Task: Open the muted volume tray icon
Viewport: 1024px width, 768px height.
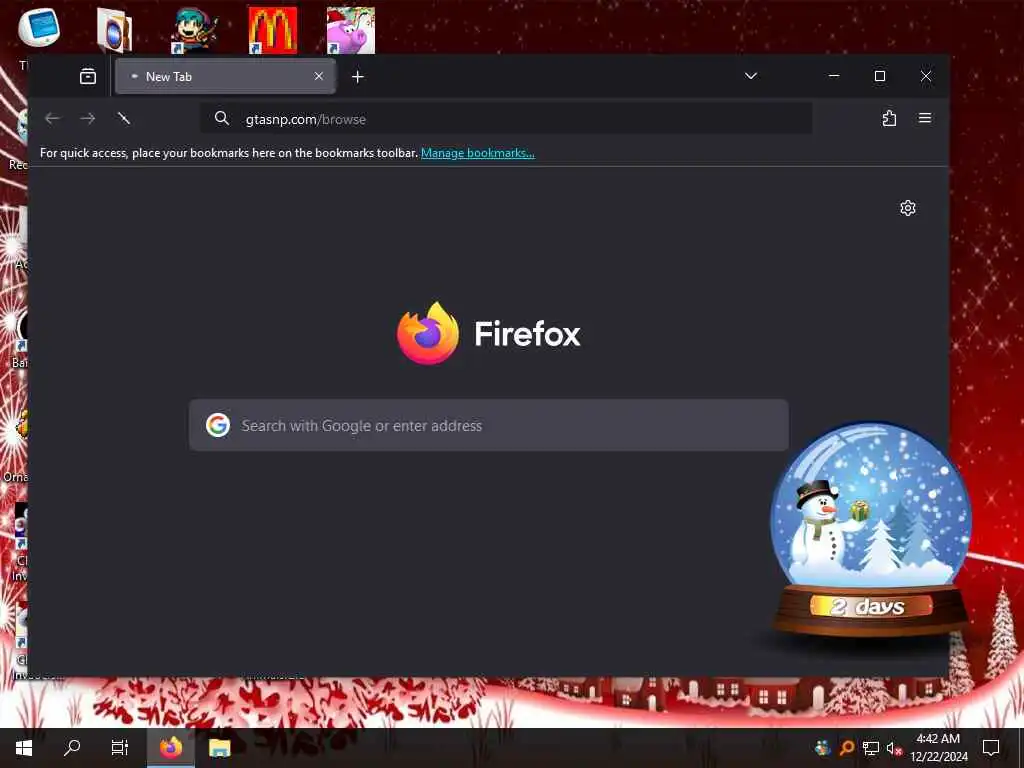Action: 894,748
